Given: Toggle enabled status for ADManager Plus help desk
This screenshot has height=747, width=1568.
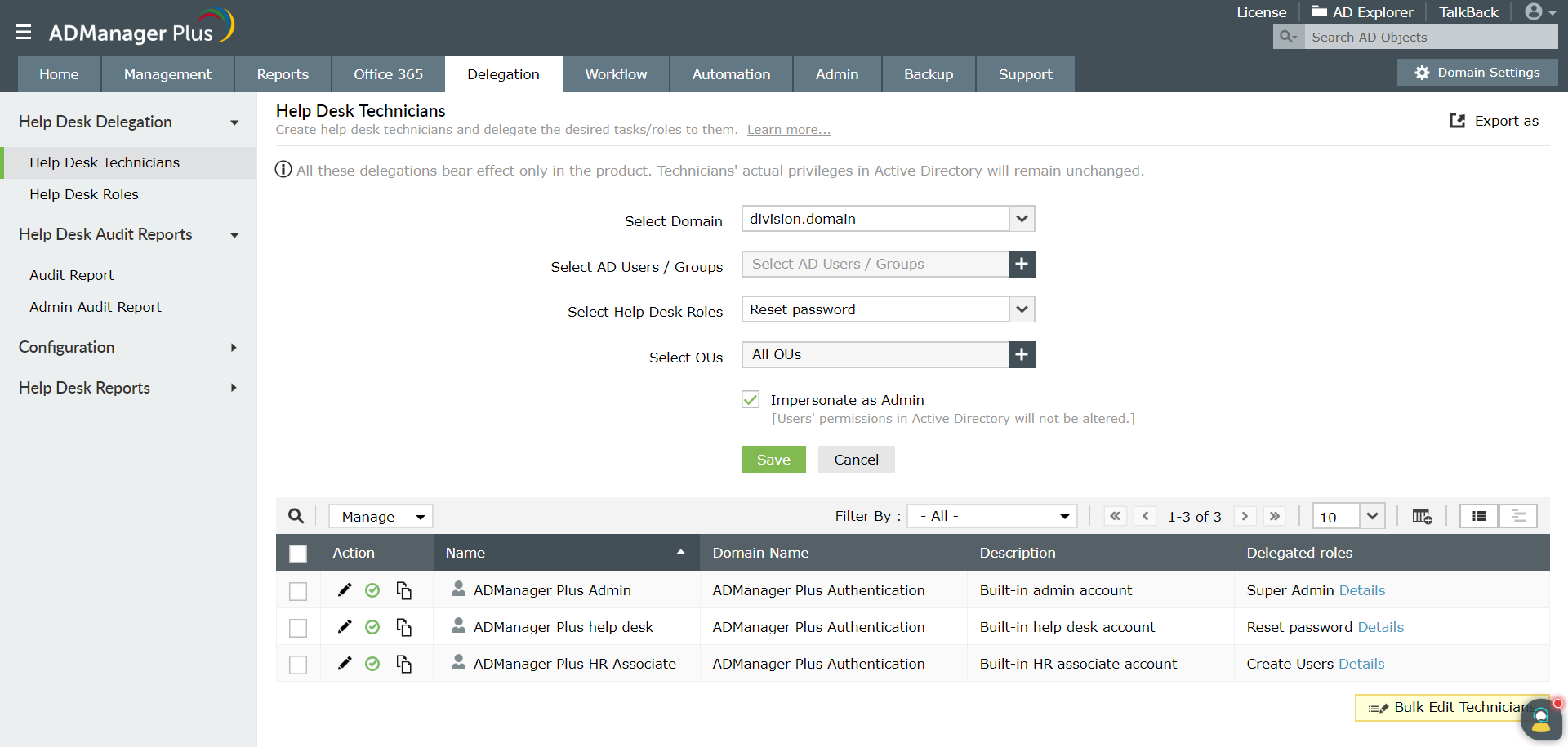Looking at the screenshot, I should point(372,627).
